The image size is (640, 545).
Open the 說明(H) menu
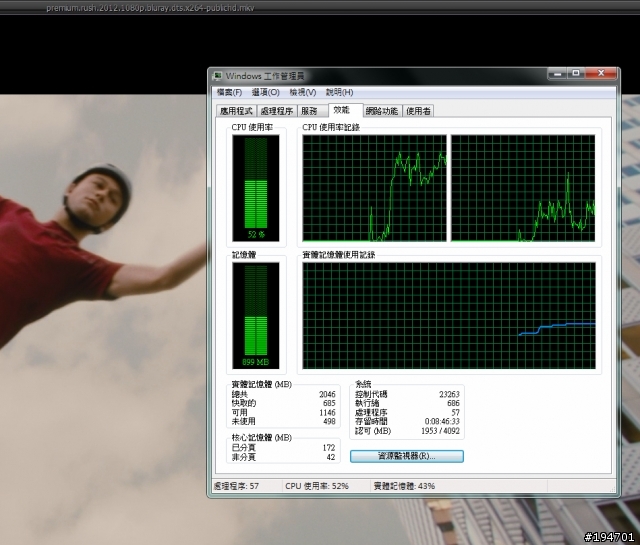coord(339,92)
